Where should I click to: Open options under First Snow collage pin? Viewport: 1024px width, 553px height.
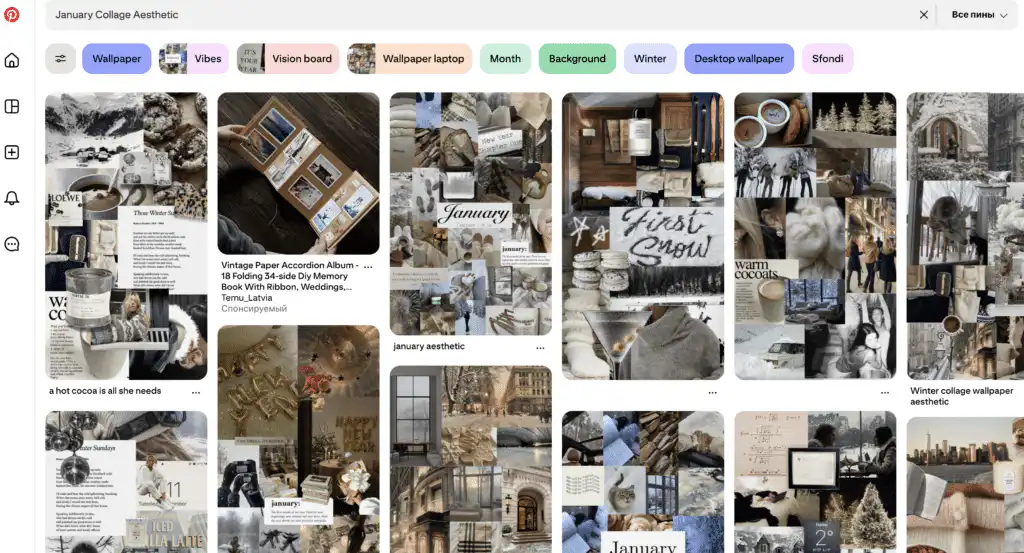pos(712,392)
